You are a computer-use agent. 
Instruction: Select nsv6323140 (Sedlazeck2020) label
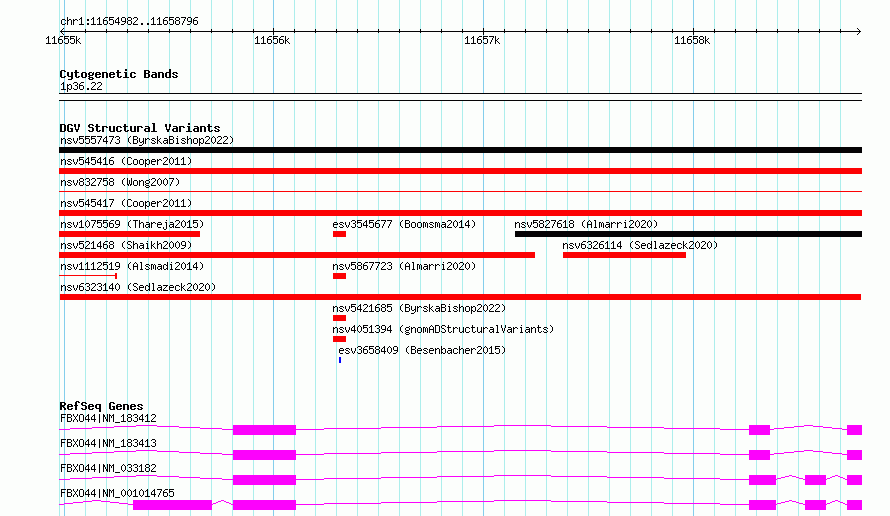(138, 287)
